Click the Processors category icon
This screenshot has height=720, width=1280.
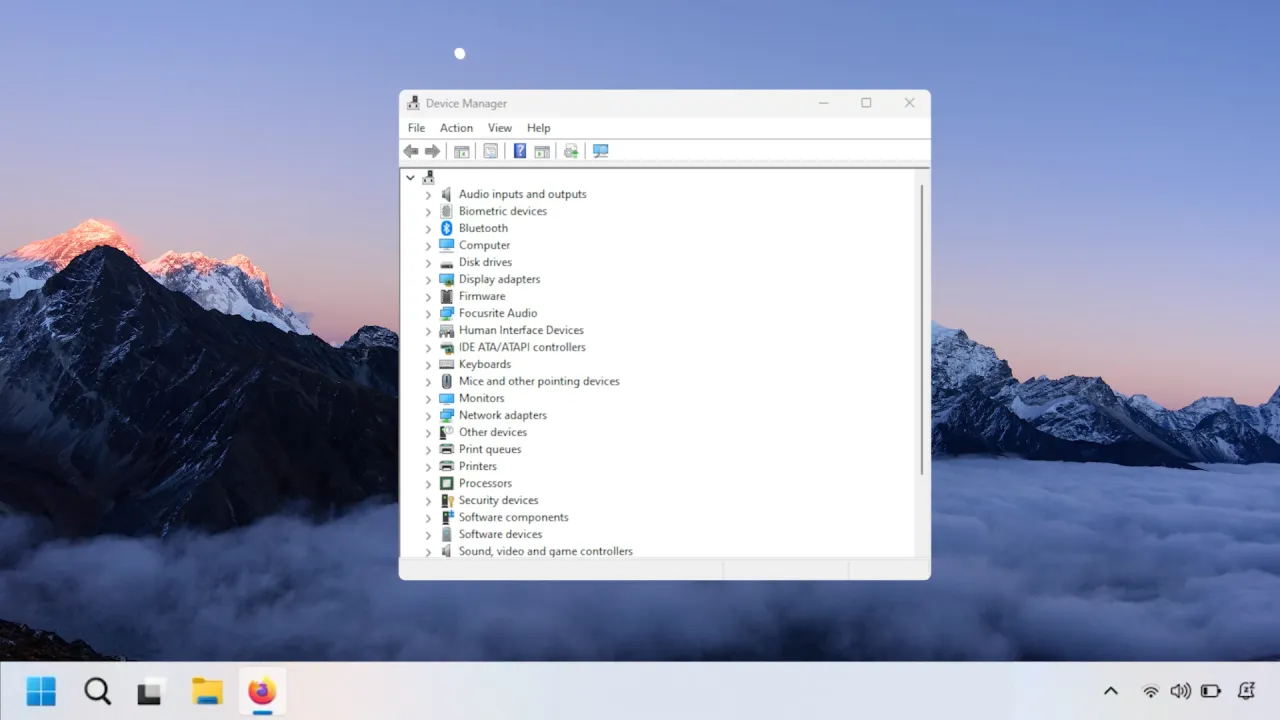[x=446, y=483]
